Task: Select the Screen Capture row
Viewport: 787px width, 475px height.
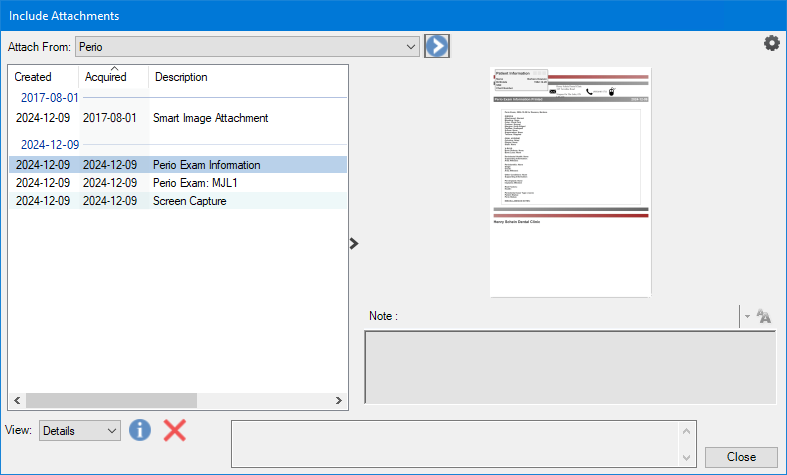Action: (x=189, y=201)
